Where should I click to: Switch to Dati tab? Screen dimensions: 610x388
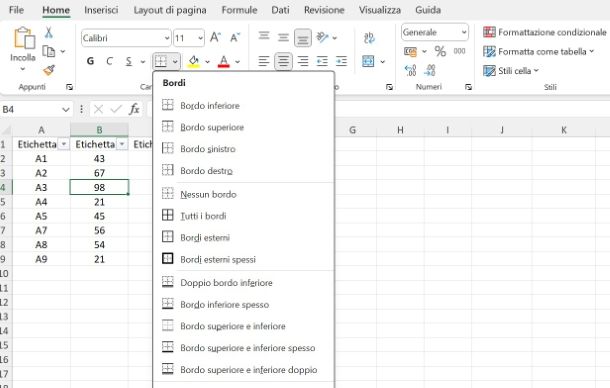point(280,10)
